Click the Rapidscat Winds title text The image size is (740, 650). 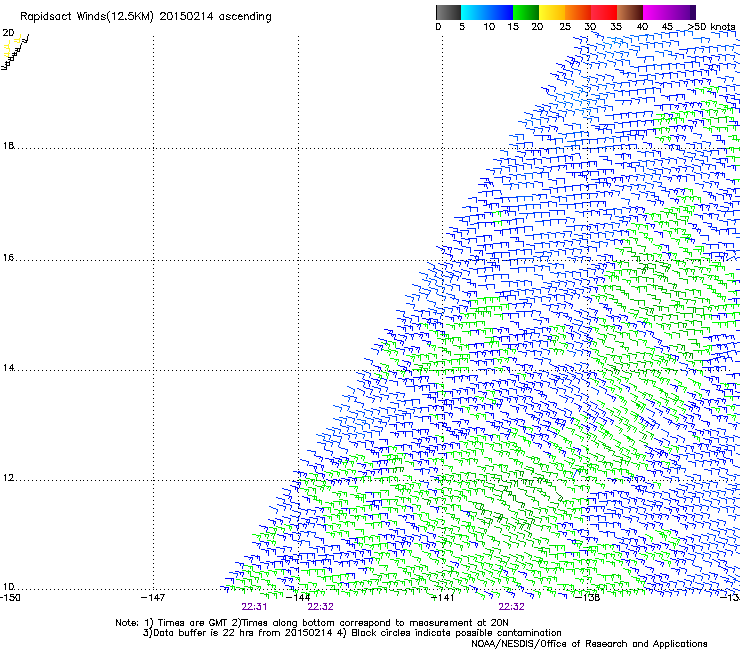click(146, 17)
